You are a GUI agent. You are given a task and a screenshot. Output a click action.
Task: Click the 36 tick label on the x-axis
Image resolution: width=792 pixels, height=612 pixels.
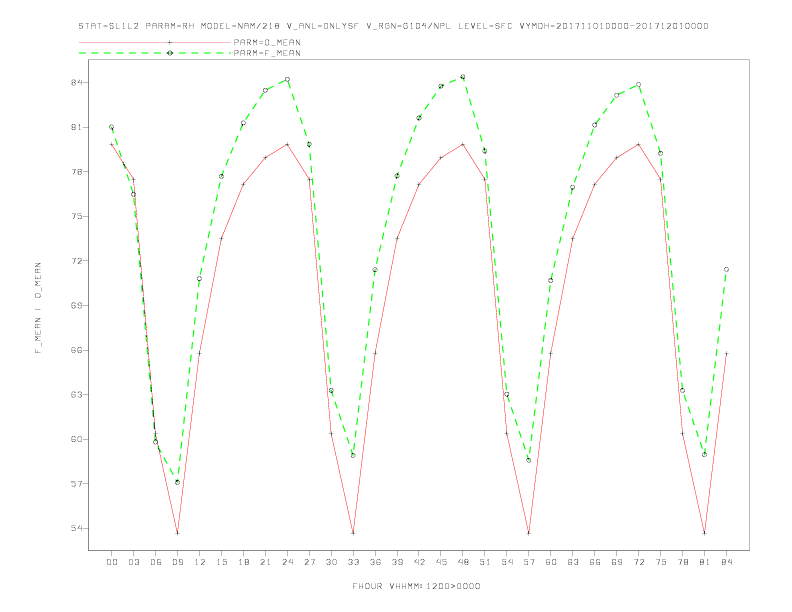click(x=375, y=562)
